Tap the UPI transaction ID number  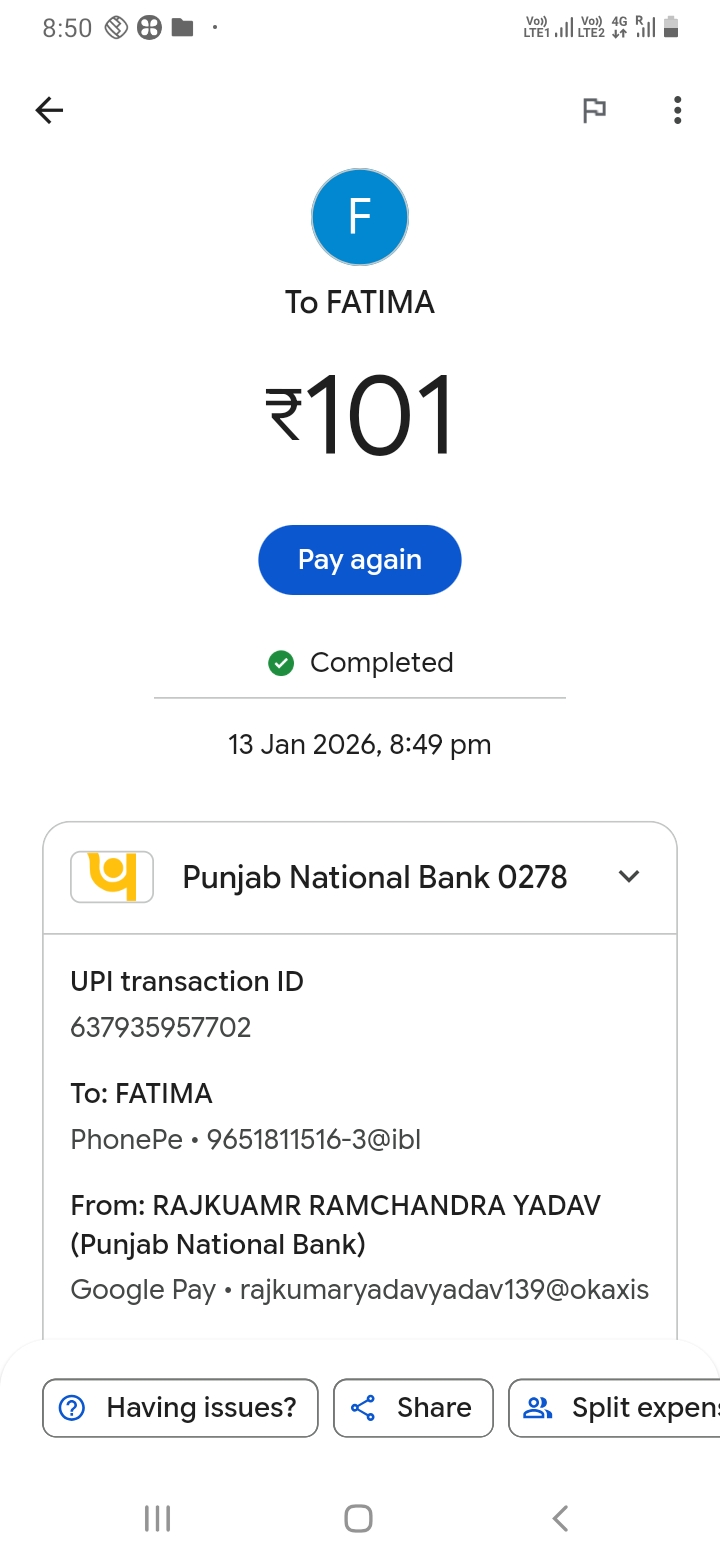[160, 1027]
